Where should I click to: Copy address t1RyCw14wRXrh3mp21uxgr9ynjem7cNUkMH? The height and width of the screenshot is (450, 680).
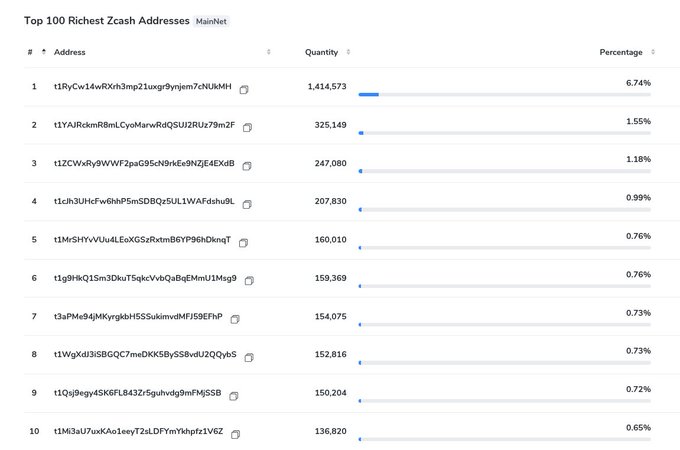pos(244,89)
